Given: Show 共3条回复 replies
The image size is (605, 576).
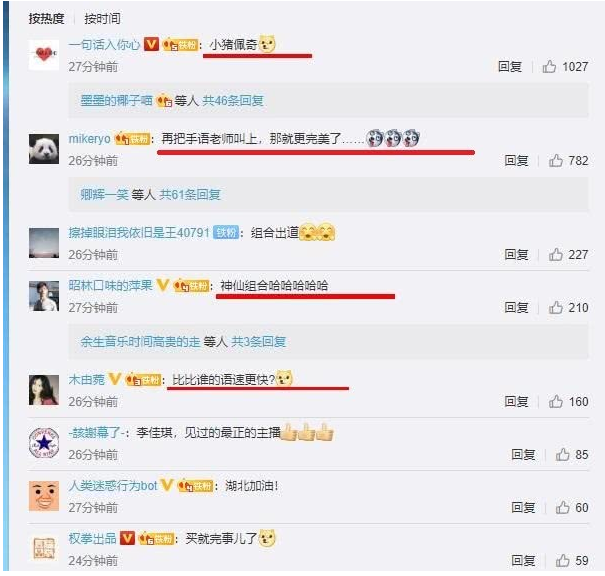Looking at the screenshot, I should tap(259, 341).
